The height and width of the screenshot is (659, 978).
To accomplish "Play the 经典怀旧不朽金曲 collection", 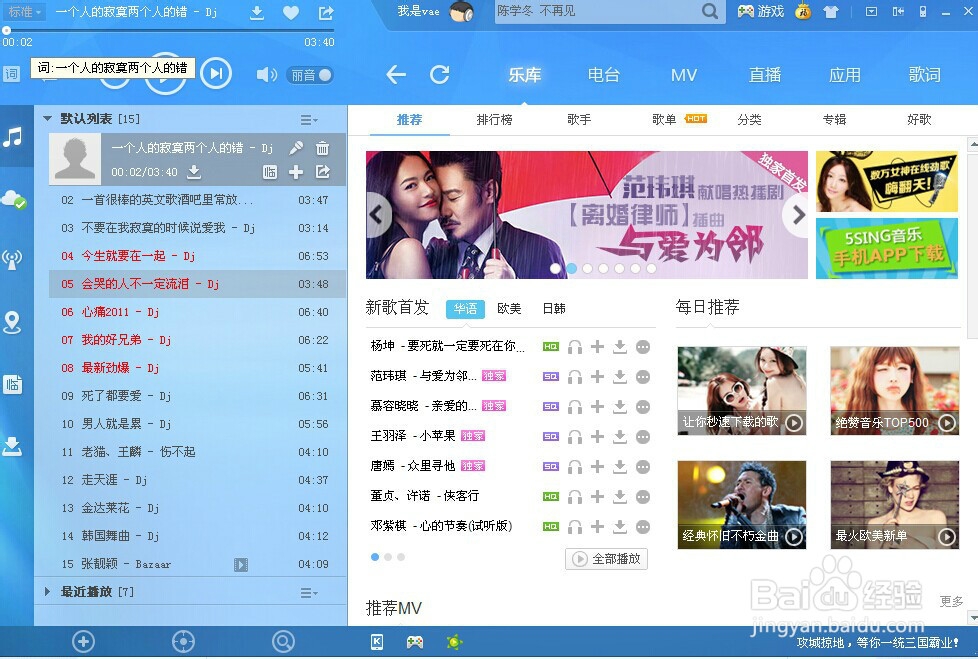I will click(x=793, y=537).
